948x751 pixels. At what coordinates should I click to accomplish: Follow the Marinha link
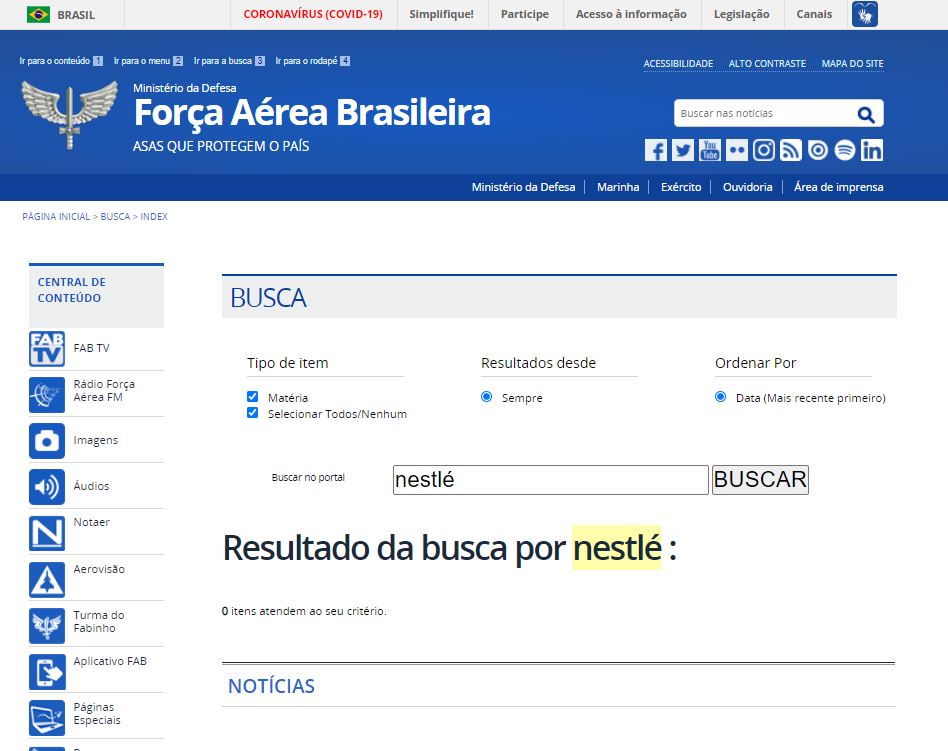(618, 187)
